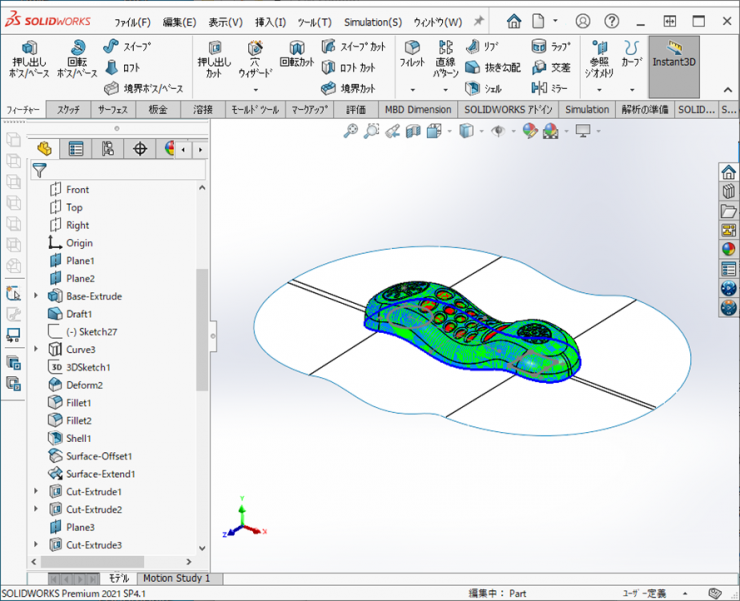Open the DimXpertManager crosshair tab
The image size is (740, 601).
(x=139, y=149)
